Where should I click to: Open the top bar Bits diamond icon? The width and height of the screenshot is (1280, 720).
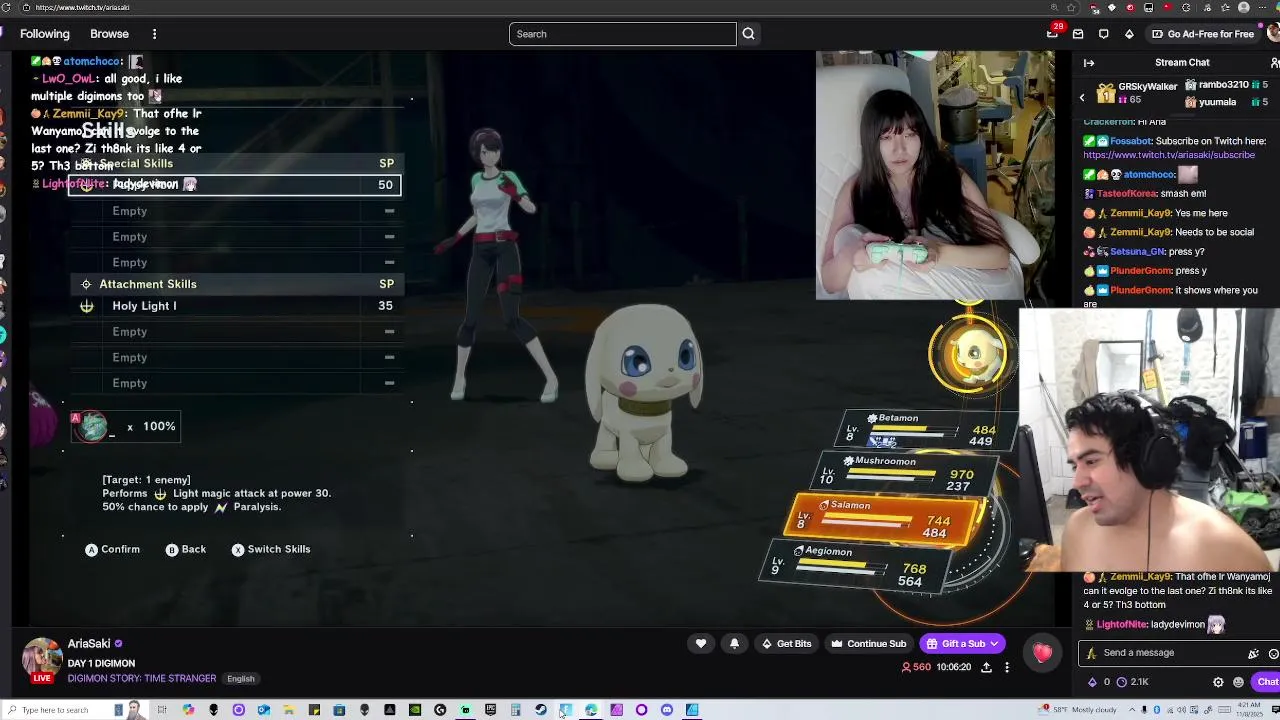1129,34
